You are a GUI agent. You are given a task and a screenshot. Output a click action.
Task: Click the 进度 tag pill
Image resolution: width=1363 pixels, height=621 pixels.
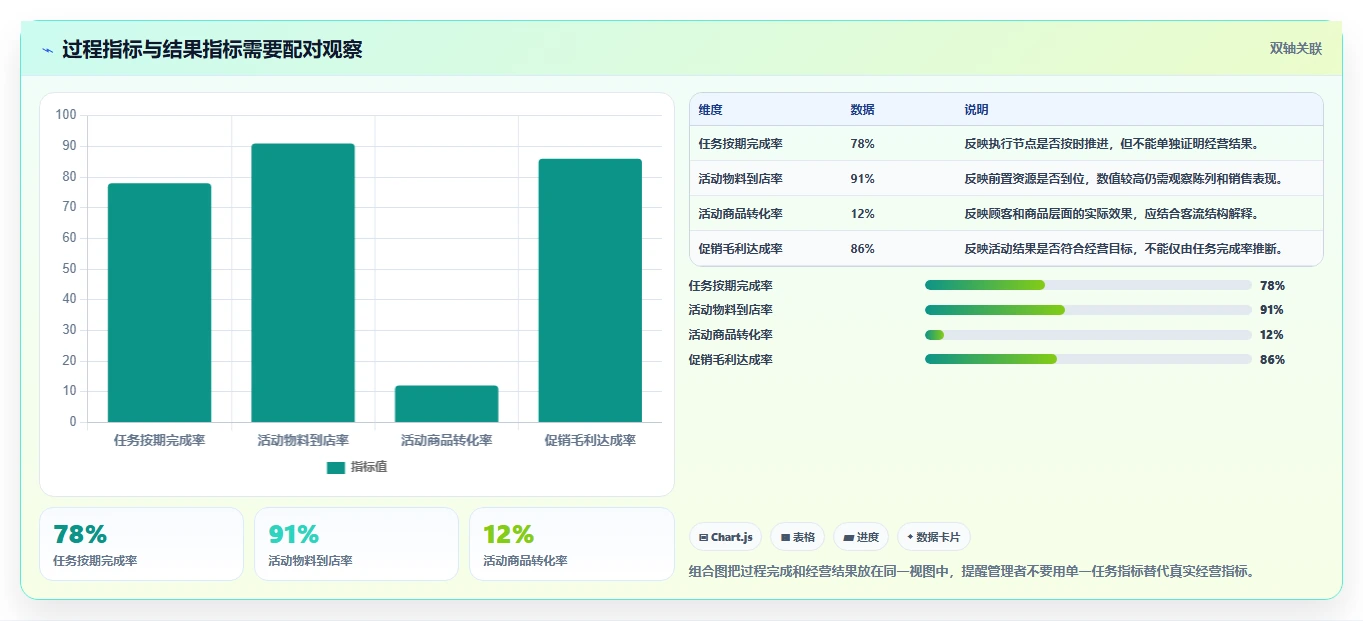pos(861,537)
